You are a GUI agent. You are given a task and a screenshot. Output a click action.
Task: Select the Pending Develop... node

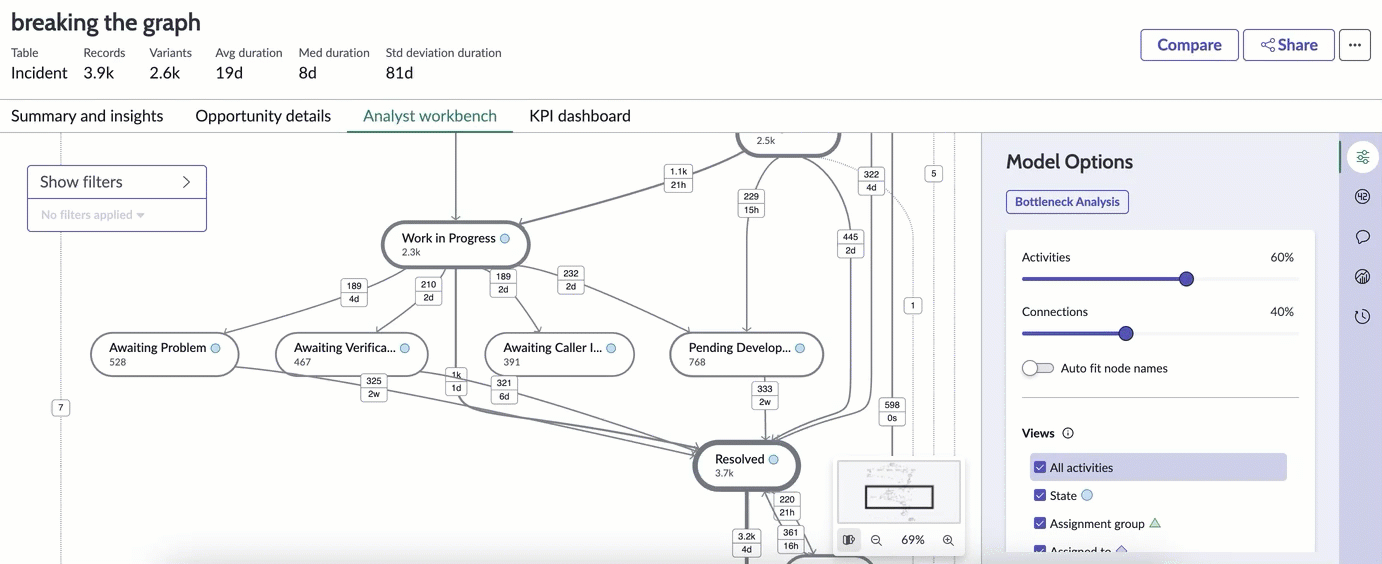746,354
